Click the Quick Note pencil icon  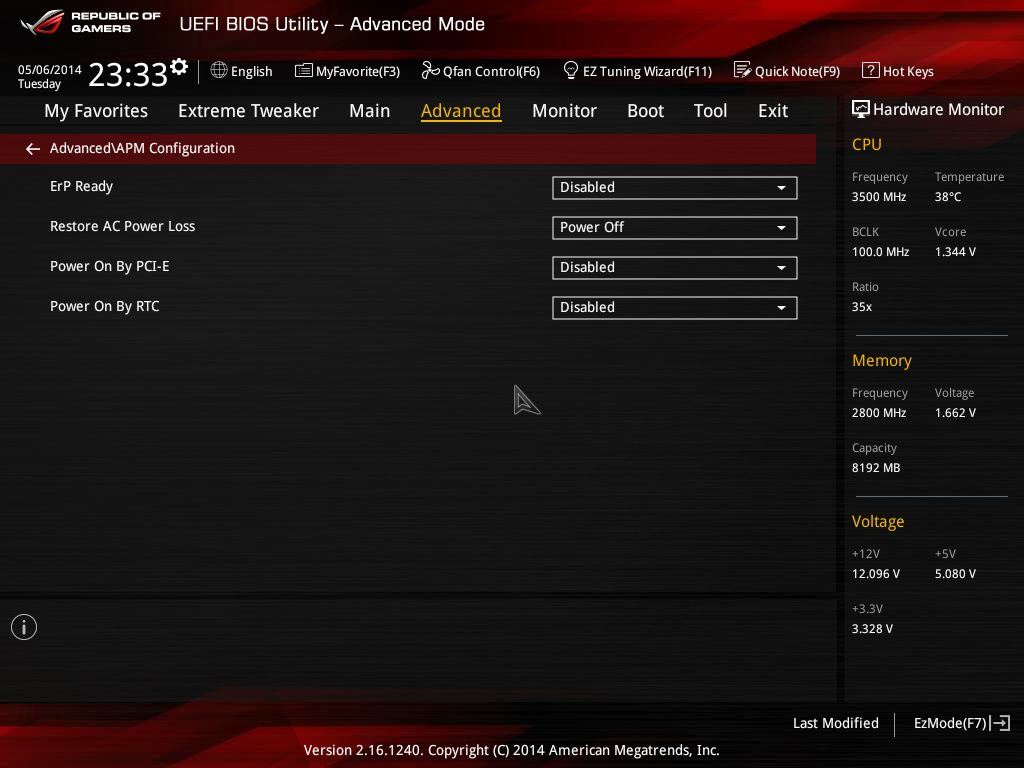(x=743, y=70)
